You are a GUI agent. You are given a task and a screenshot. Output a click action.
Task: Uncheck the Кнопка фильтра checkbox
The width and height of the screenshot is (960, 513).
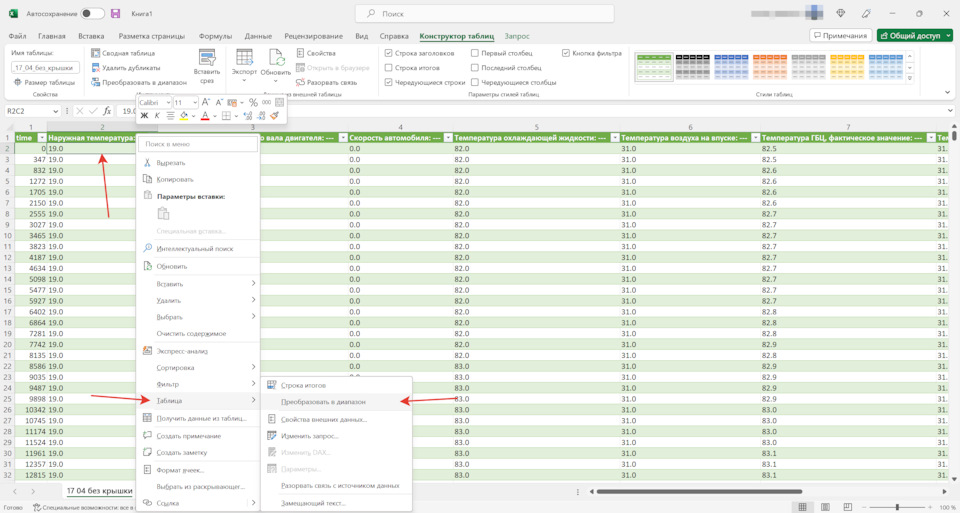[566, 53]
